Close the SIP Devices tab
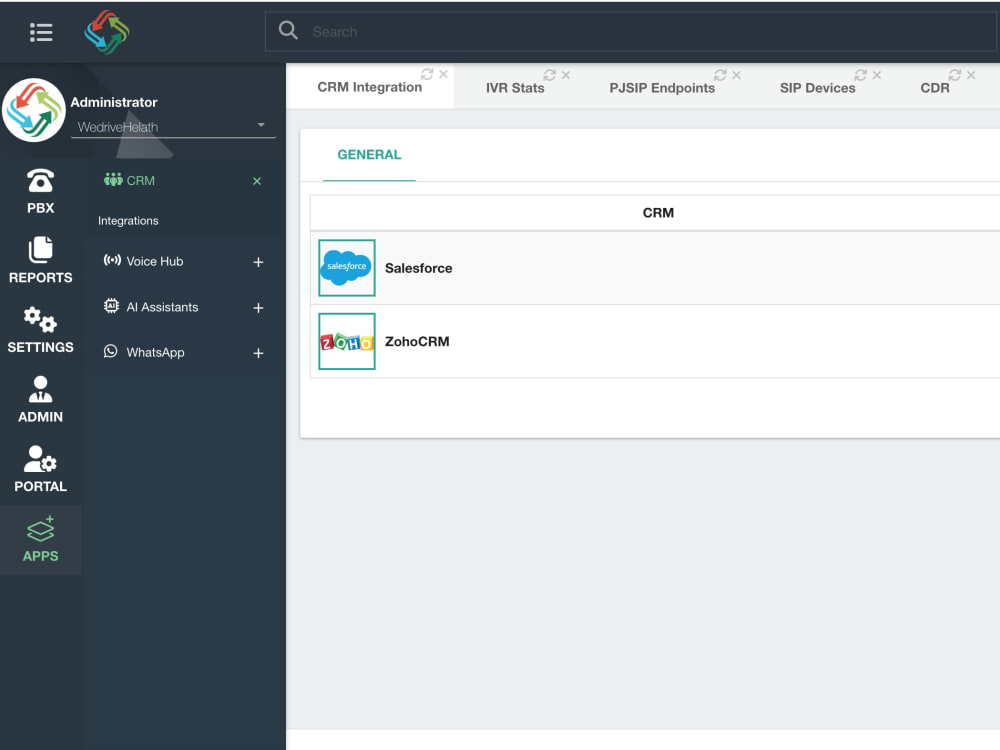Image resolution: width=1000 pixels, height=750 pixels. pos(877,75)
